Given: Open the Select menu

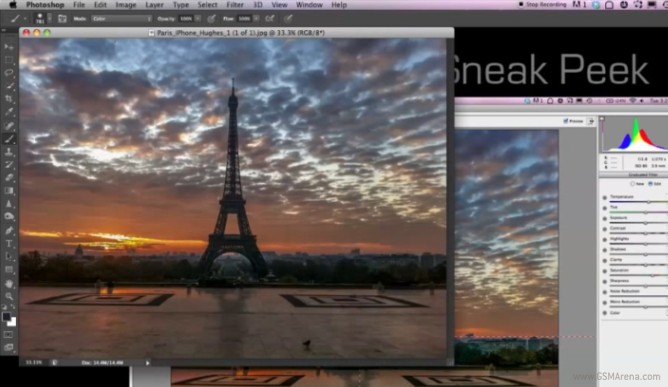Looking at the screenshot, I should point(207,5).
